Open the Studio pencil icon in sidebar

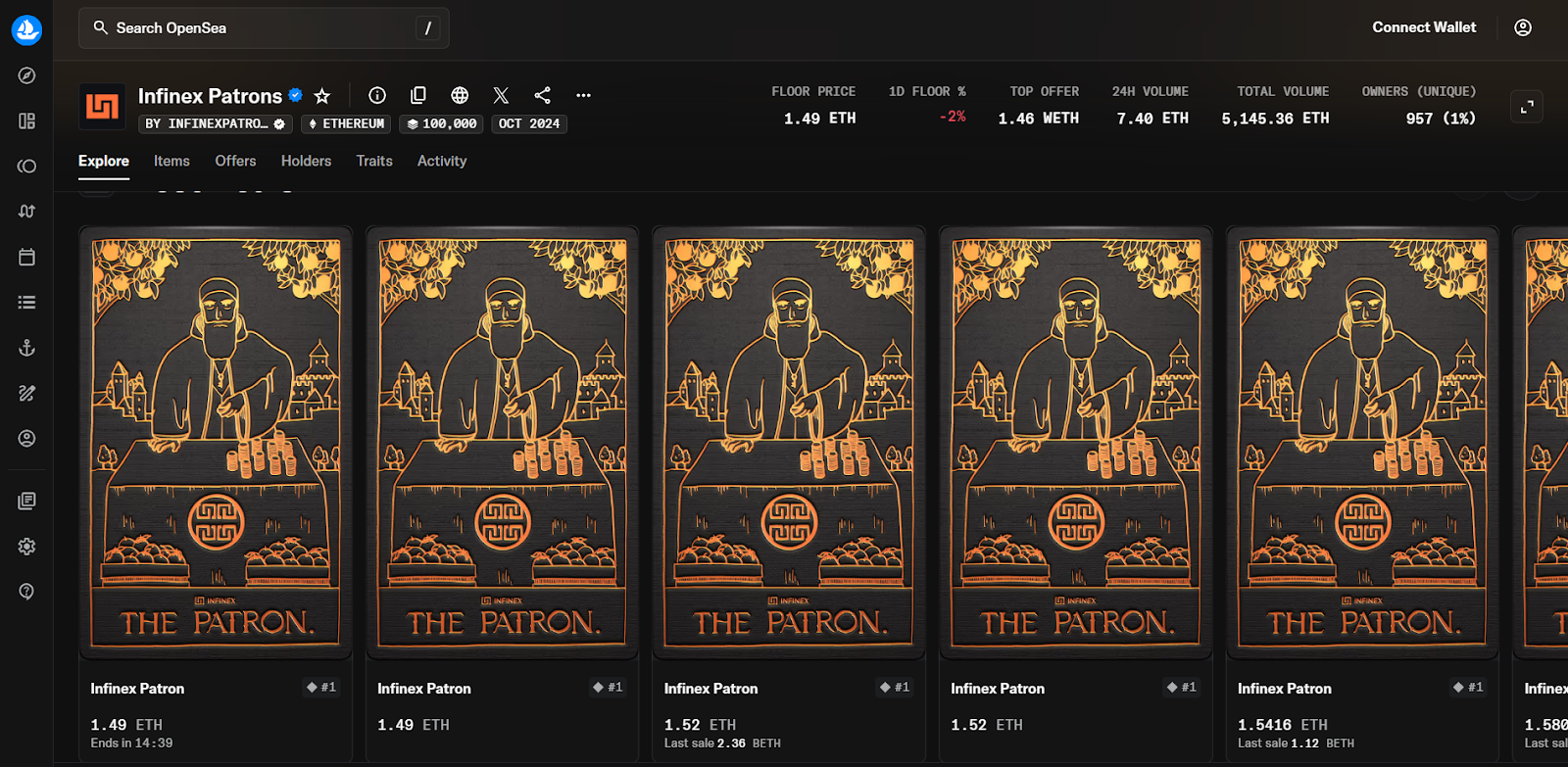(26, 393)
